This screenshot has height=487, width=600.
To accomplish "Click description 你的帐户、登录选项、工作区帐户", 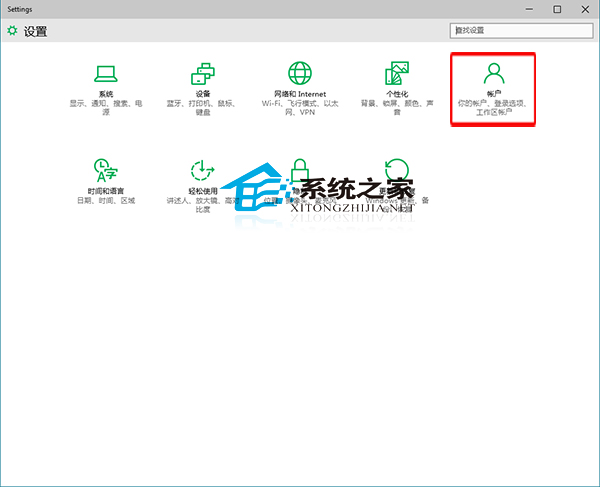I will [x=494, y=108].
